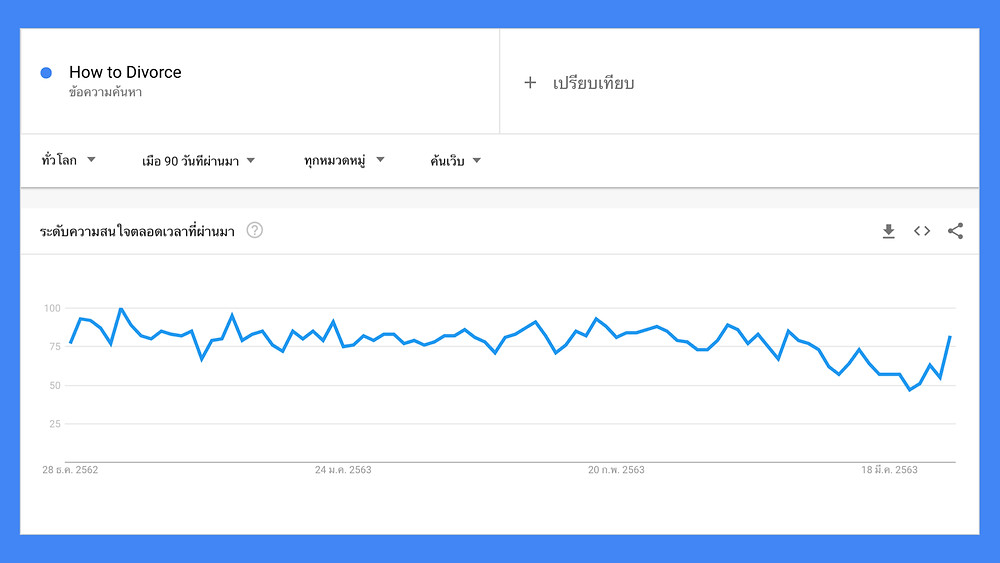Expand the ทุกหมวดหมู่ category dropdown
This screenshot has width=1000, height=563.
click(344, 160)
